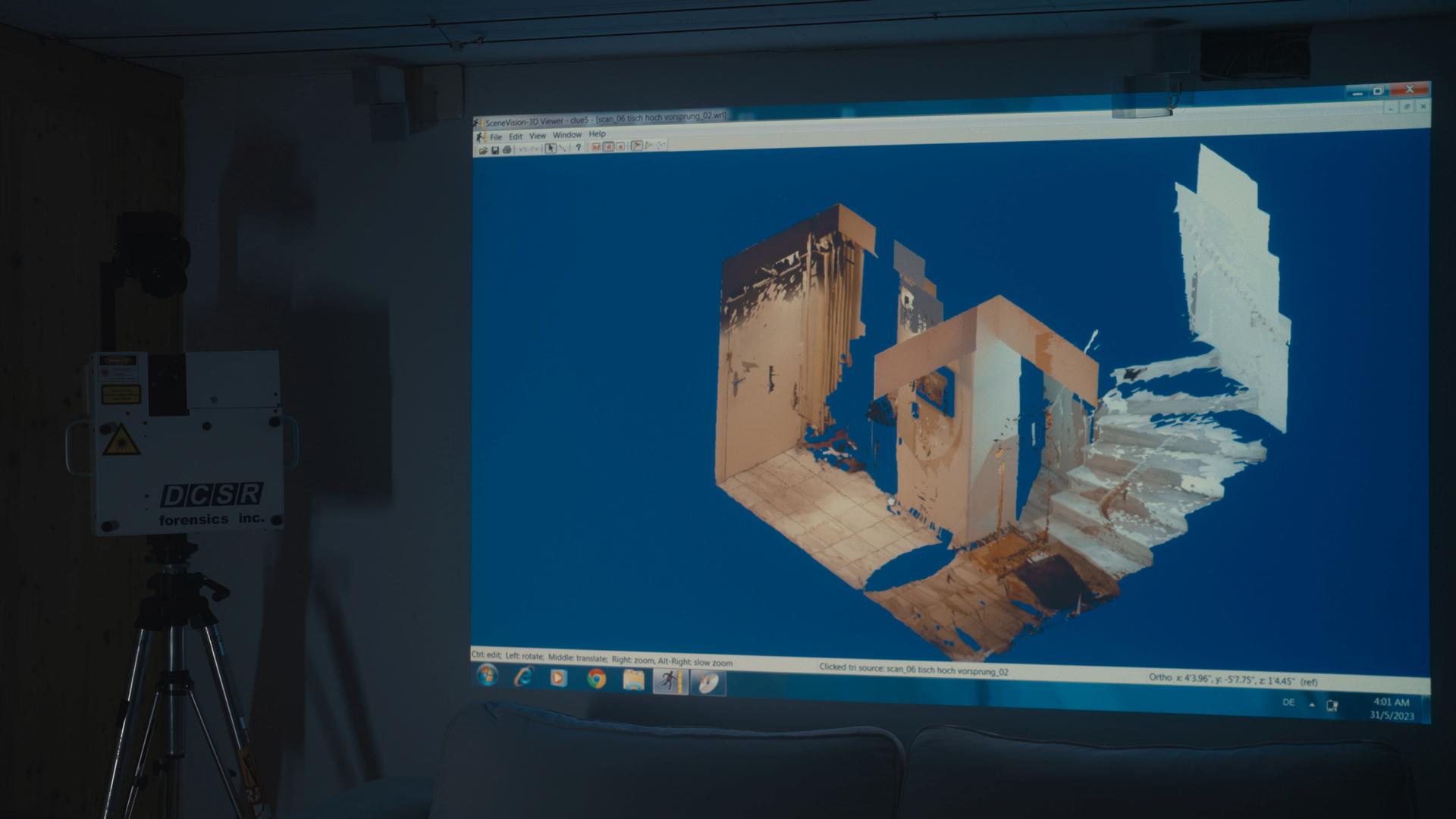Open the Help menu
This screenshot has width=1456, height=819.
(598, 134)
